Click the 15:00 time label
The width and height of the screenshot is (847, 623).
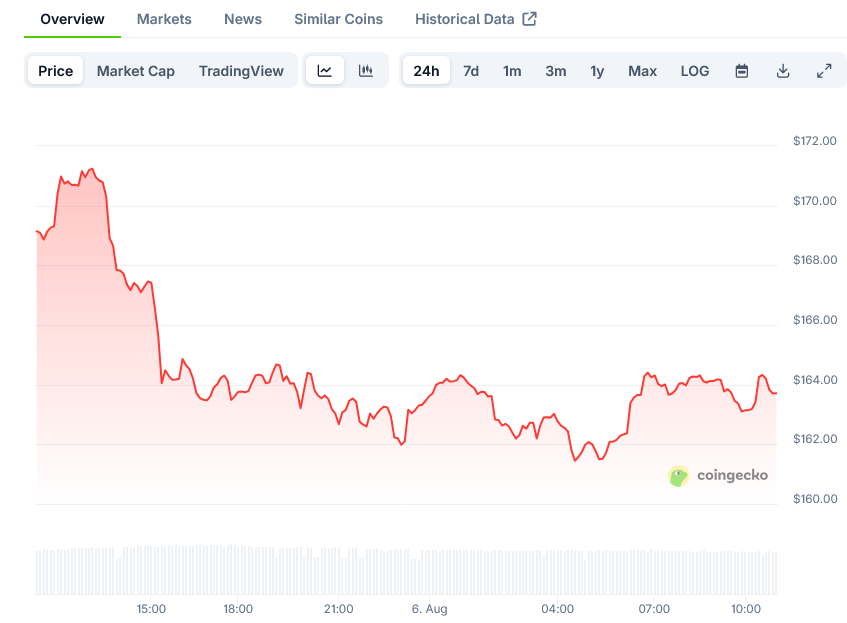[151, 609]
